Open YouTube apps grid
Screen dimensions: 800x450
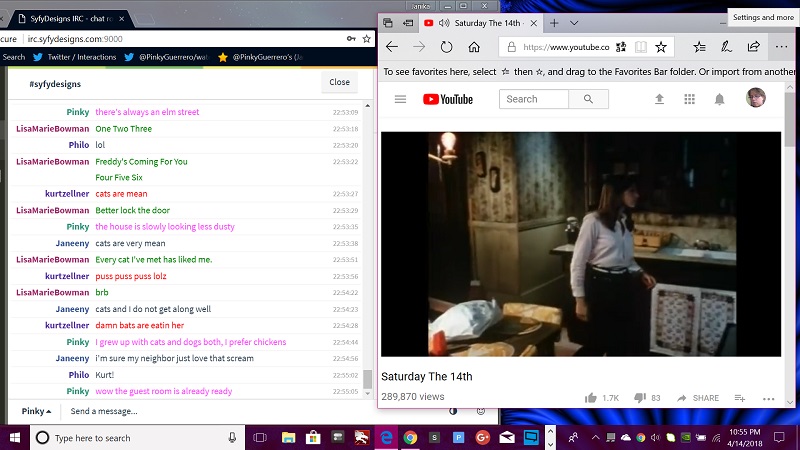click(689, 99)
